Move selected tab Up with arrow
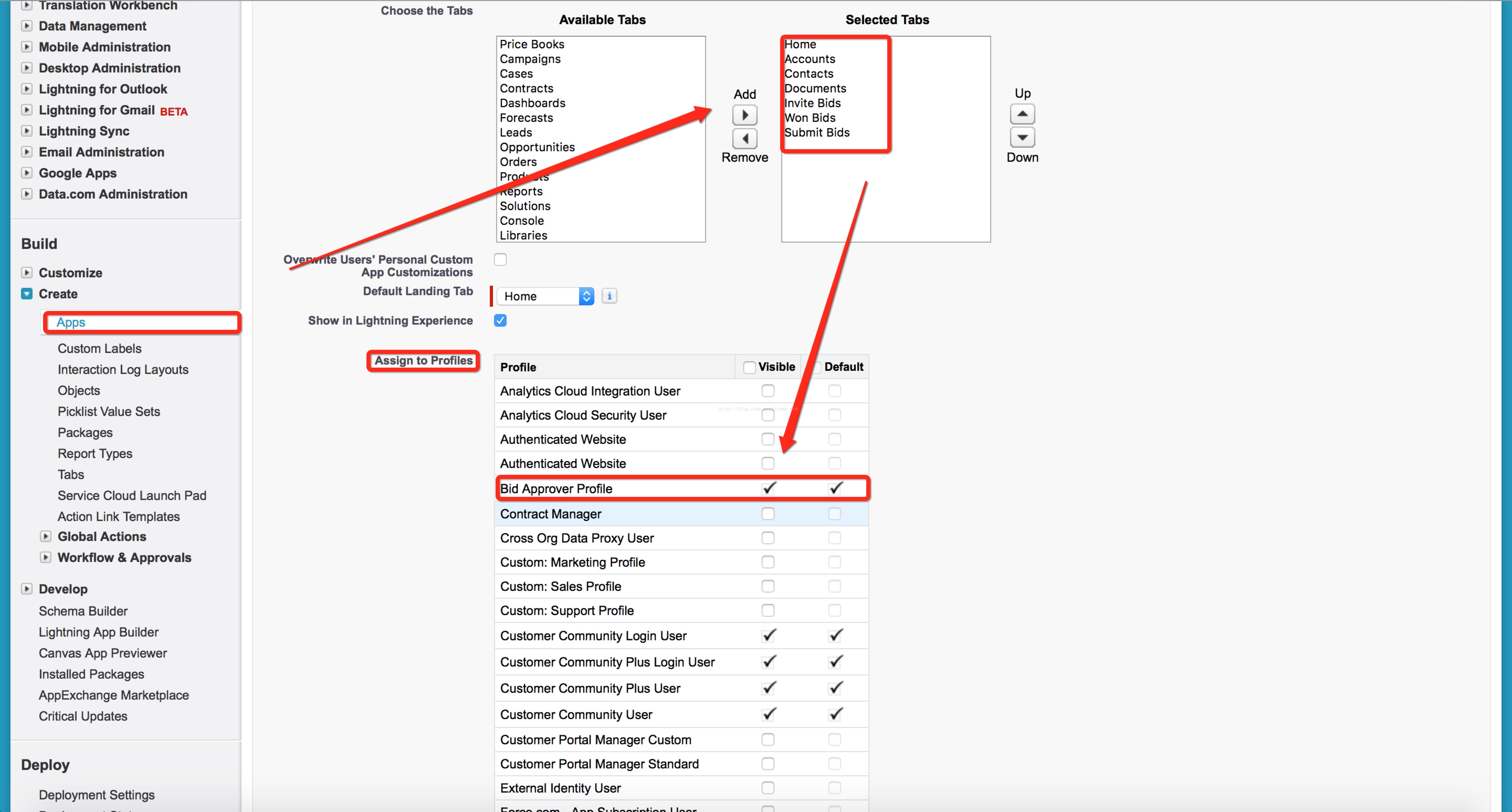Screen dimensions: 1512x812 (x=1022, y=114)
